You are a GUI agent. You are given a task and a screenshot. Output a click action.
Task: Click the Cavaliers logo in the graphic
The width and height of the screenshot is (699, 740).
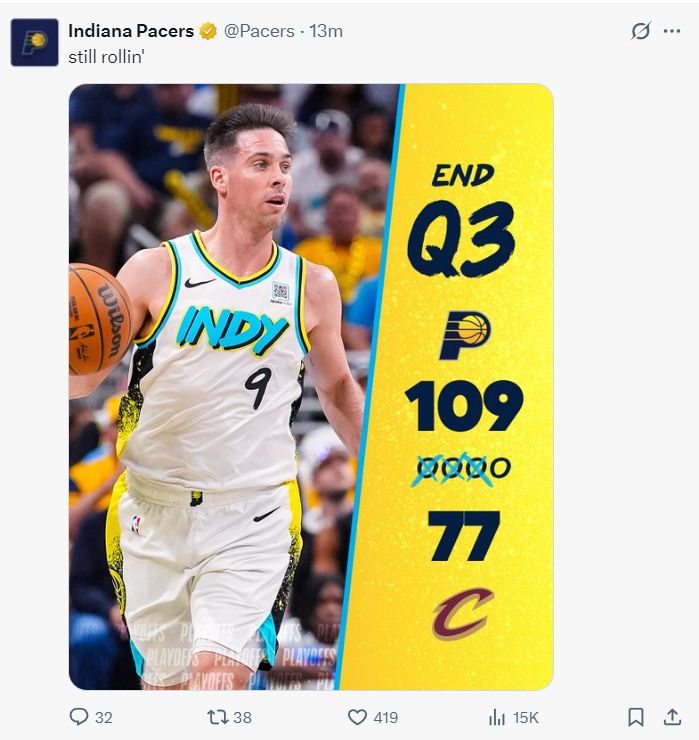pyautogui.click(x=463, y=613)
